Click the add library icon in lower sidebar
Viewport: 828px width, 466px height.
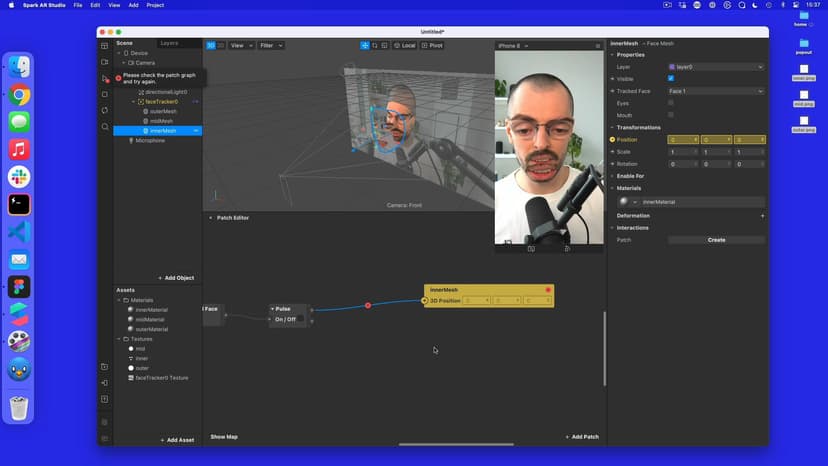click(x=105, y=367)
